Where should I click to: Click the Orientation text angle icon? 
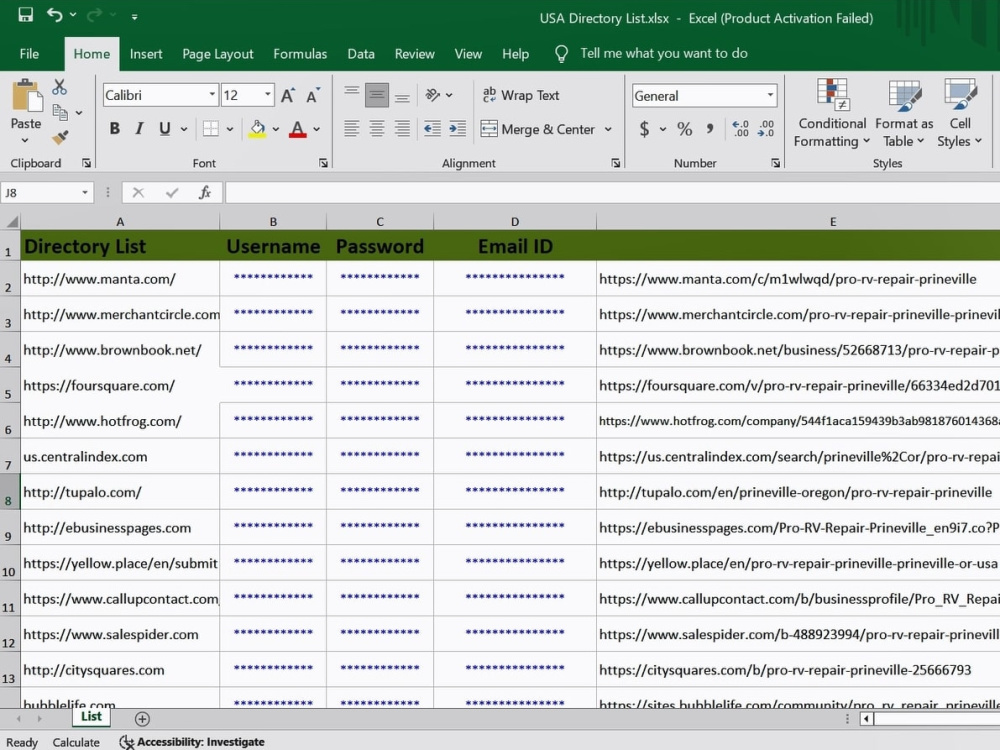[433, 95]
